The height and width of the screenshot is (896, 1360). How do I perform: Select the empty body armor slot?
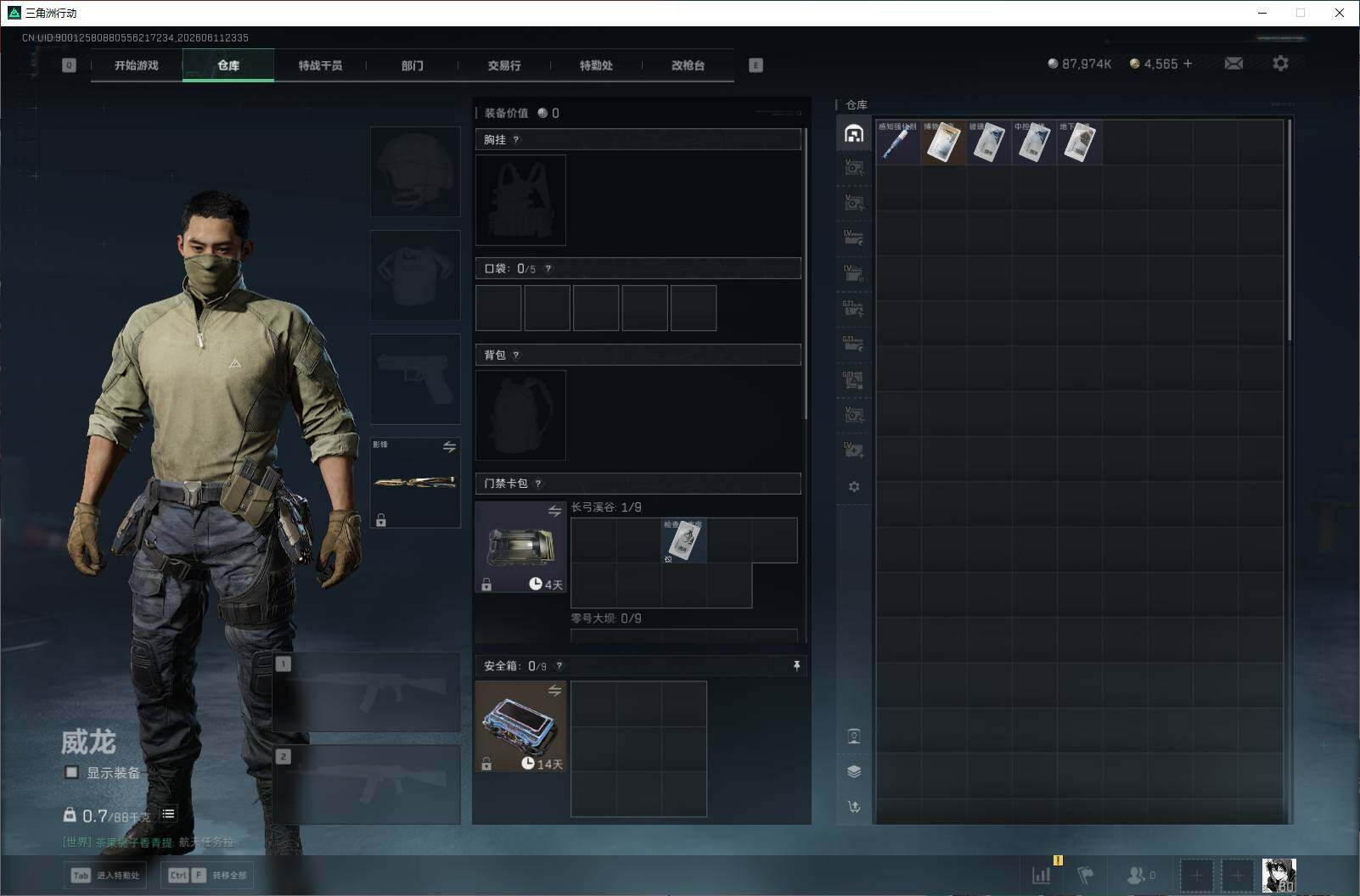pos(415,275)
